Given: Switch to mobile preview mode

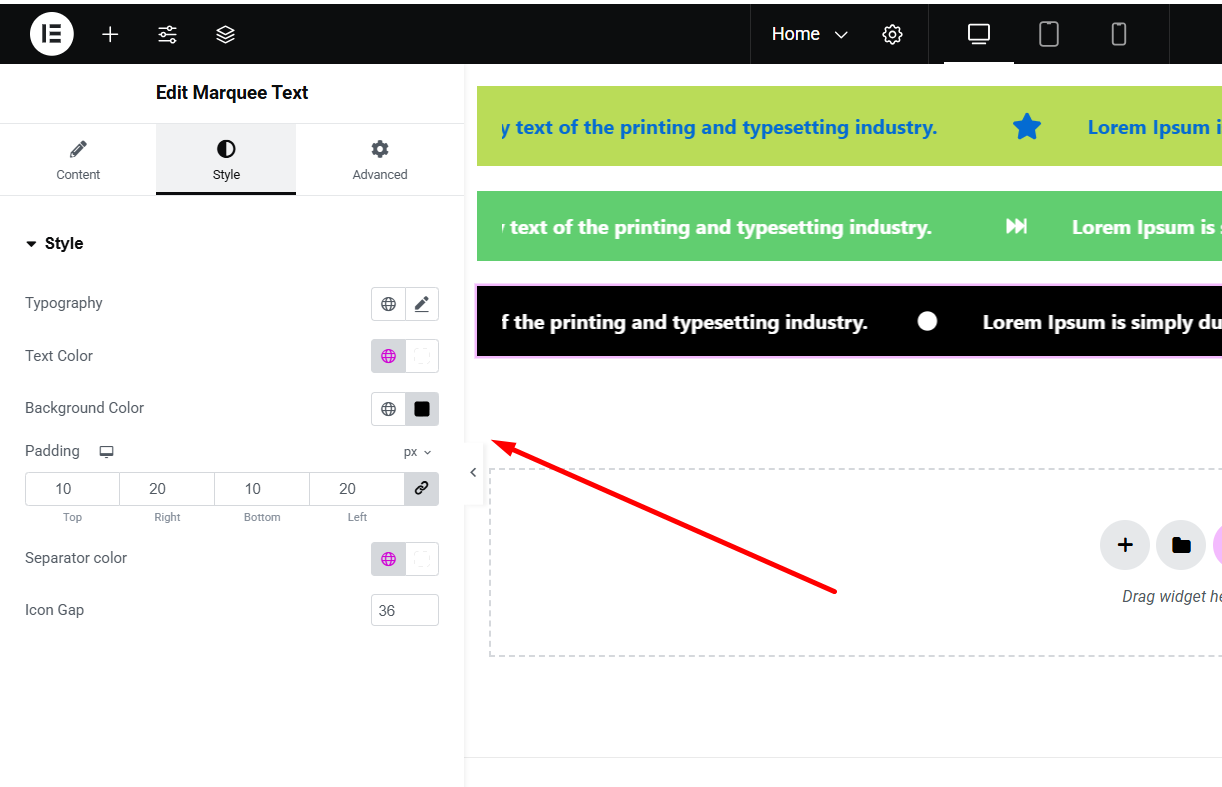Looking at the screenshot, I should [x=1119, y=34].
